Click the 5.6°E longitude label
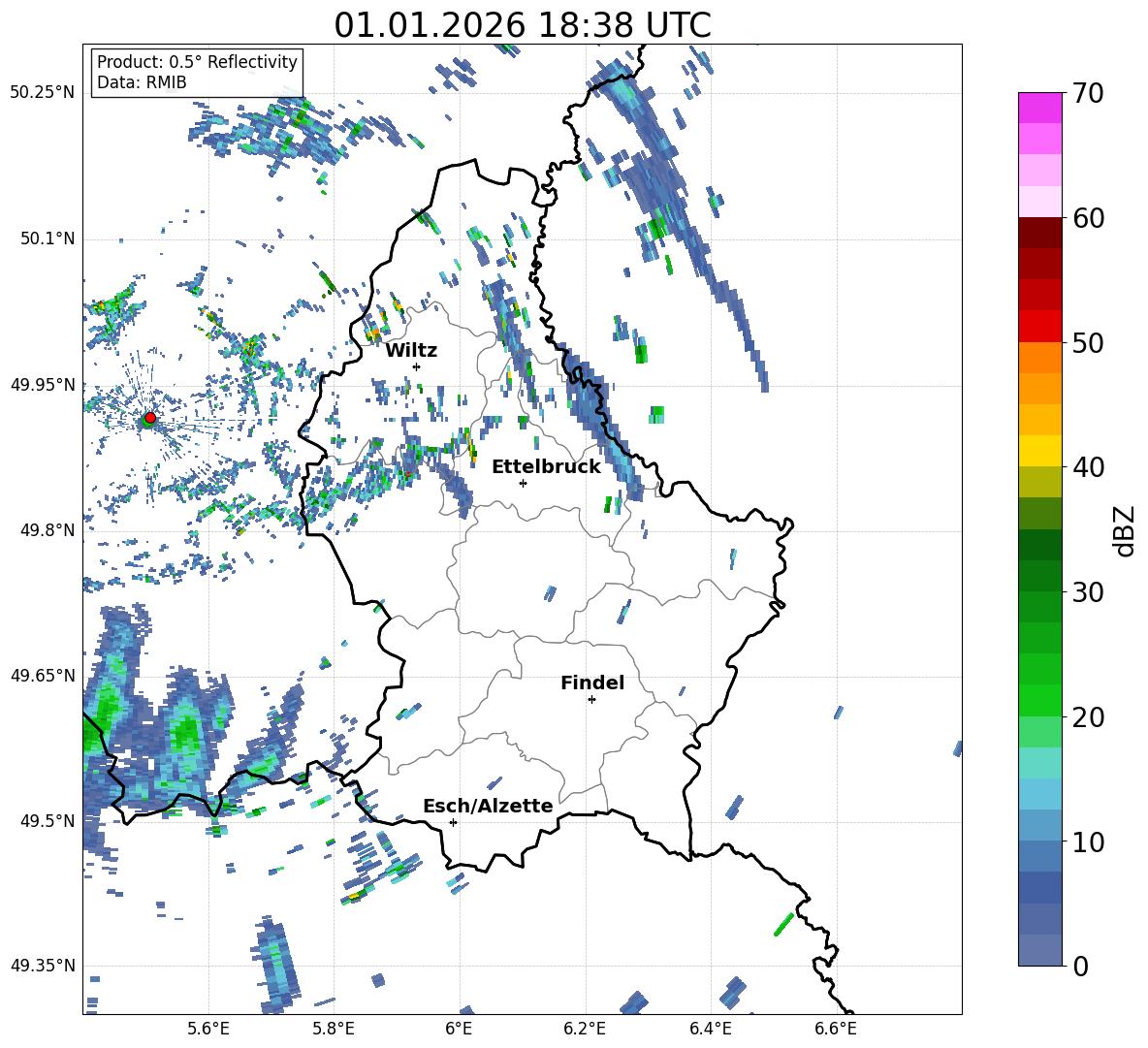 208,1029
